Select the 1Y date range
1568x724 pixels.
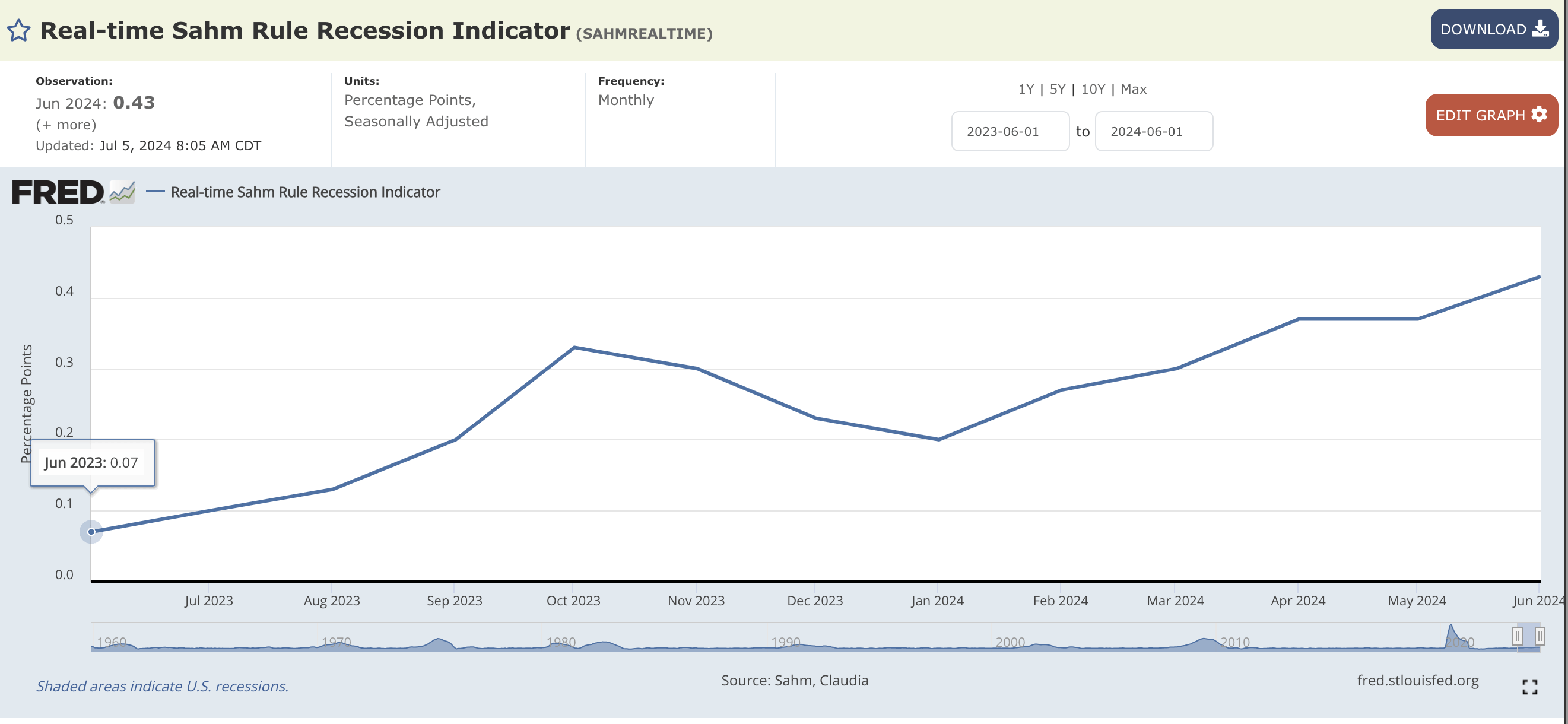point(1026,90)
